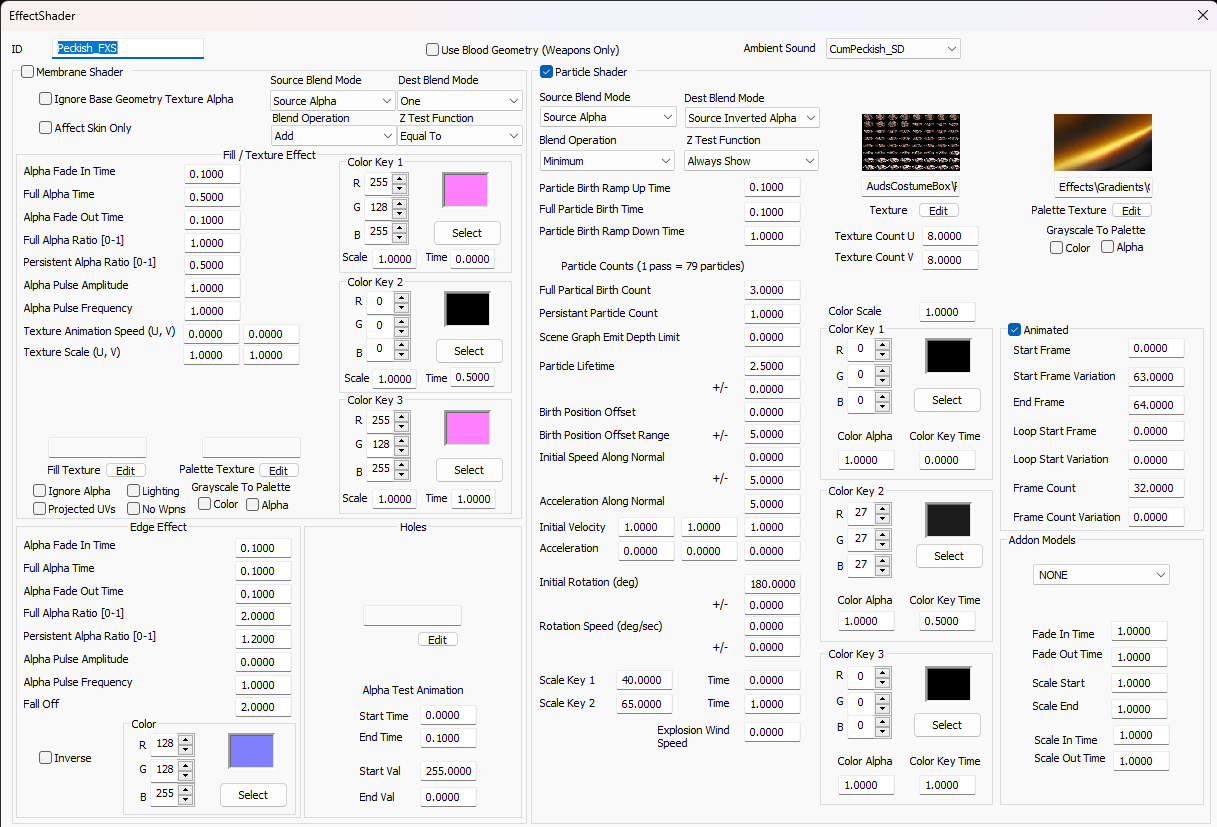This screenshot has width=1217, height=827.
Task: Decrease particle Color Key 3 B value
Action: (882, 730)
